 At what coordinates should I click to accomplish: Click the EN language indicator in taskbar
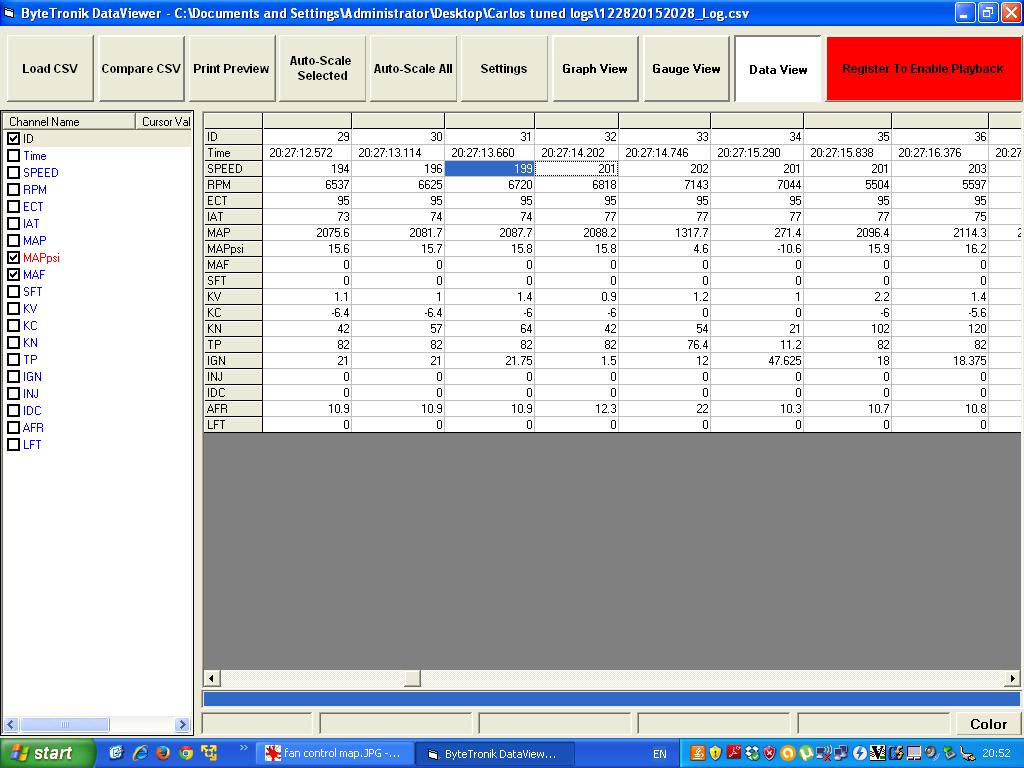coord(660,754)
